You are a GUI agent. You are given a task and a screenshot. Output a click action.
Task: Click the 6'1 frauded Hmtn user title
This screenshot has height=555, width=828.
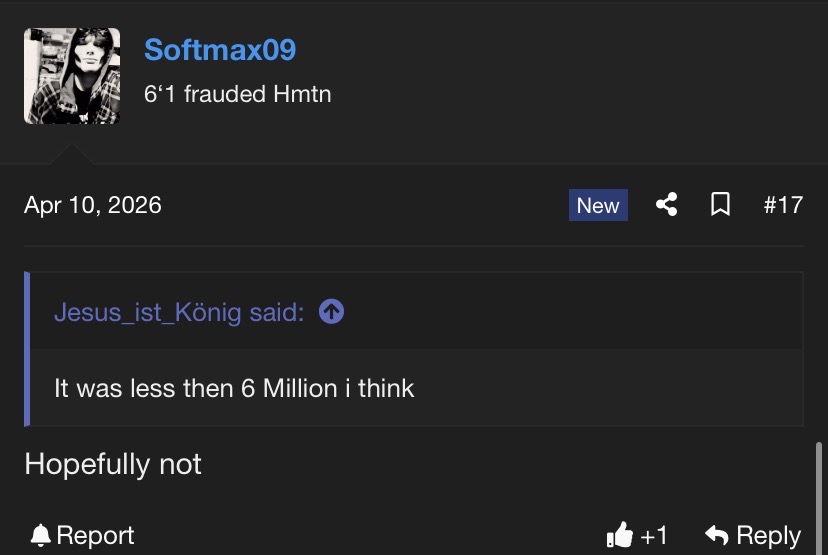[237, 95]
